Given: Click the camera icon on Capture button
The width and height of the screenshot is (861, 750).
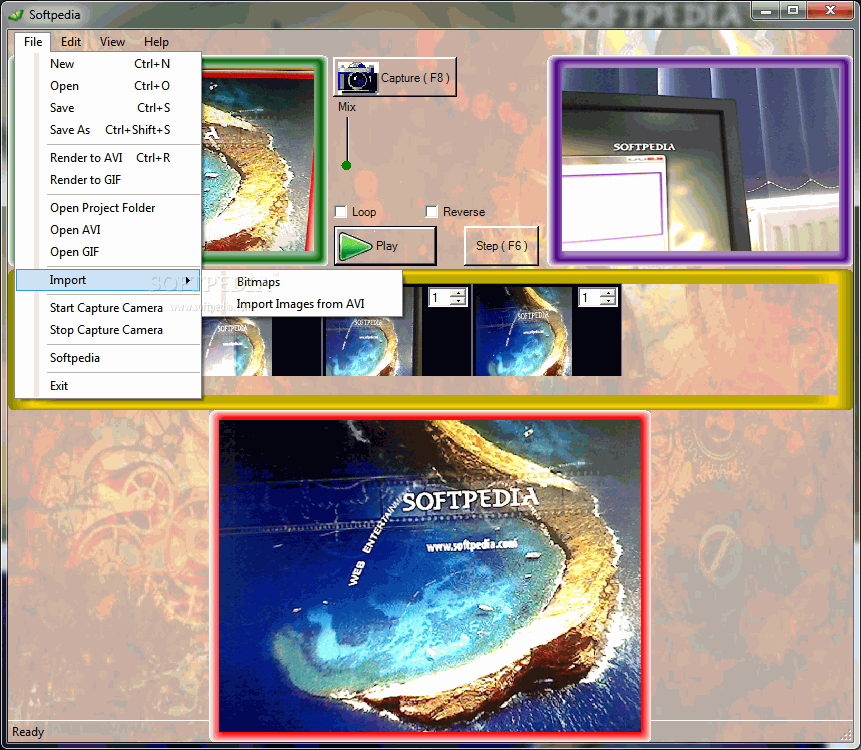Looking at the screenshot, I should coord(357,77).
